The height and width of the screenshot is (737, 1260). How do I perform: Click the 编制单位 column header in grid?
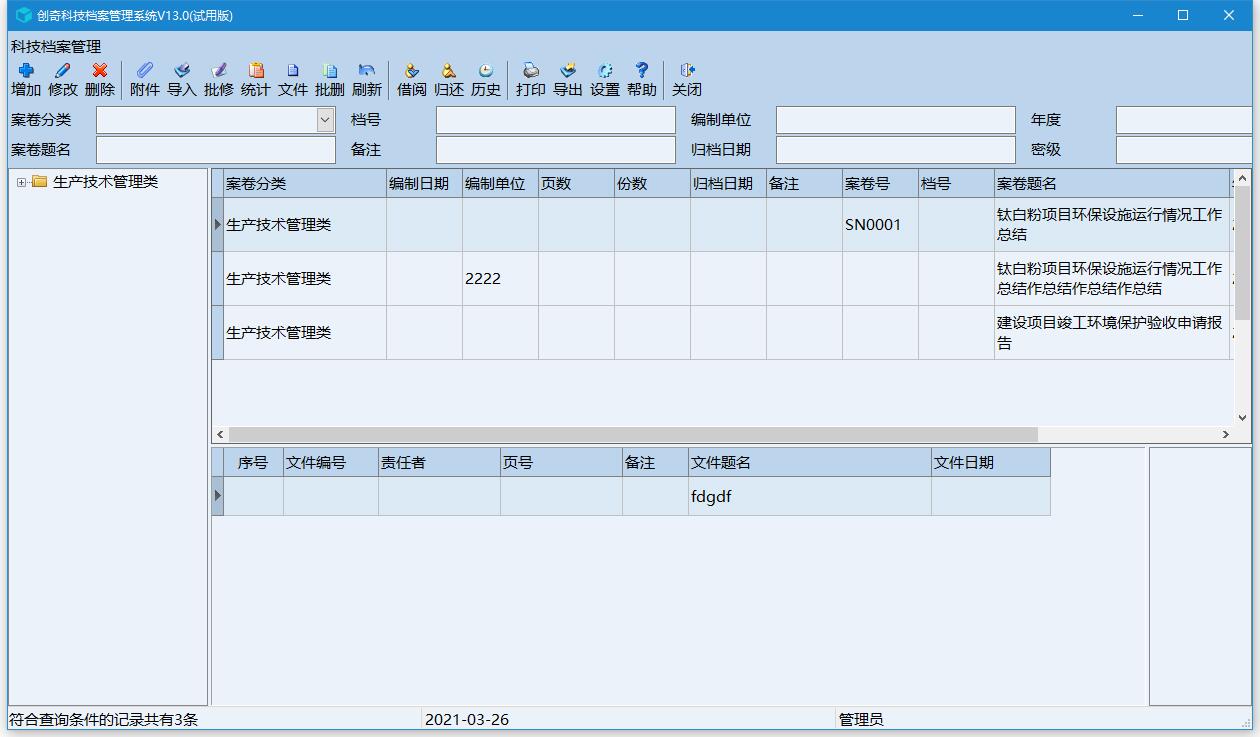[x=501, y=184]
